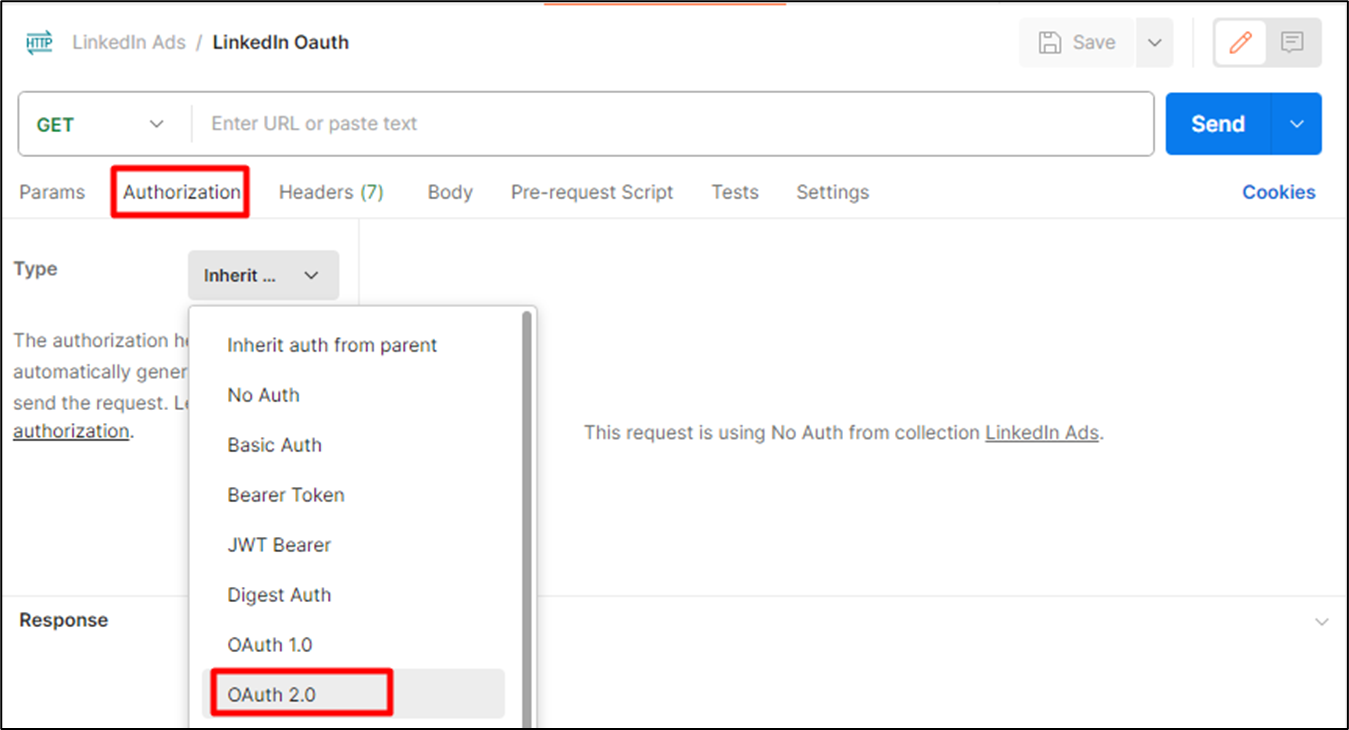This screenshot has height=730, width=1349.
Task: Click the Send button
Action: point(1218,124)
